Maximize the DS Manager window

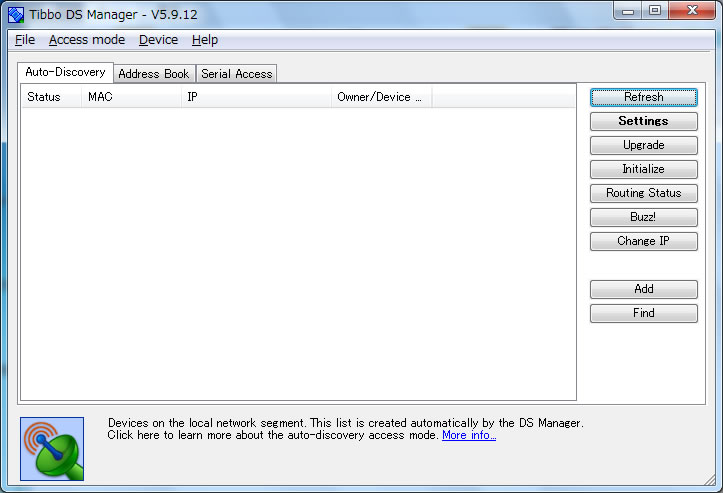tap(655, 11)
